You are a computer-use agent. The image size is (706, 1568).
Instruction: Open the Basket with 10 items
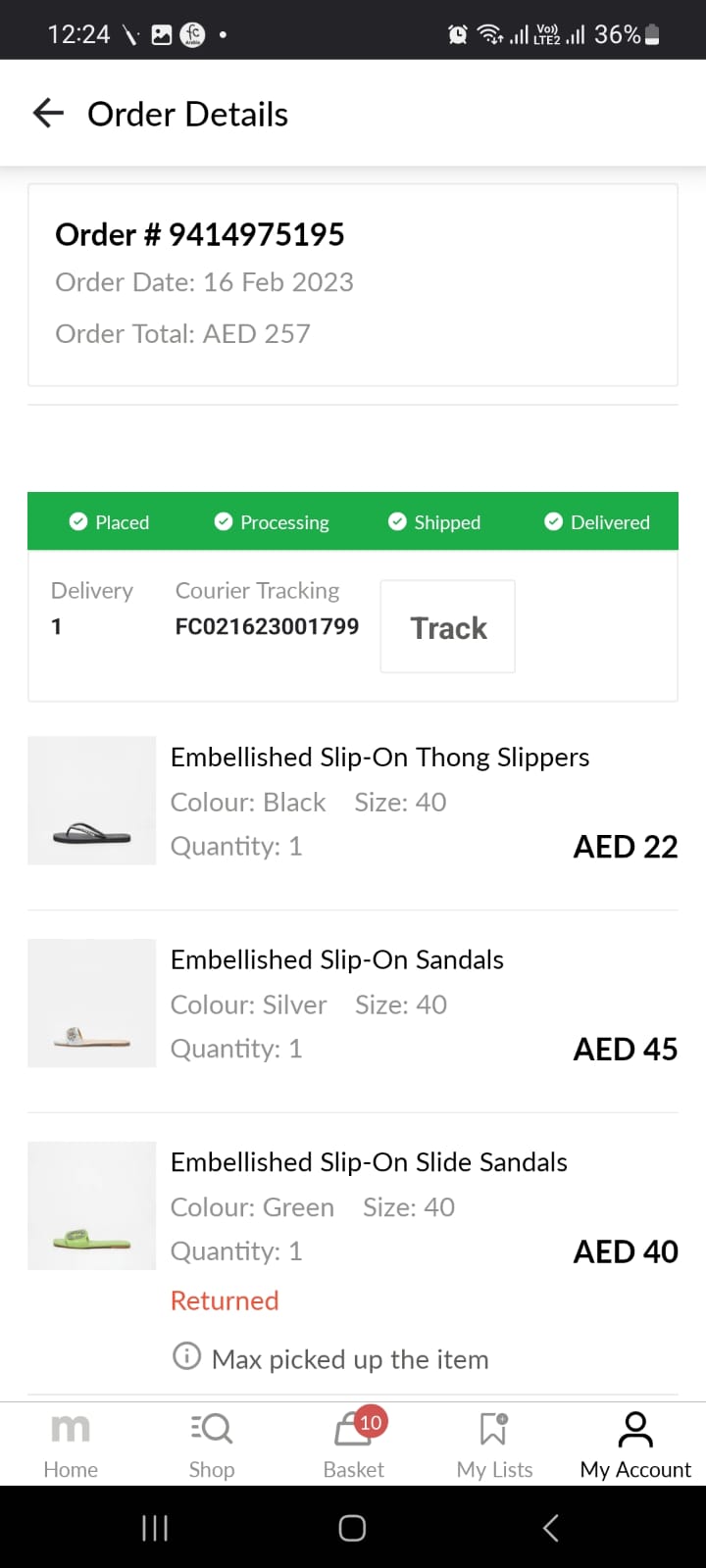[355, 1431]
